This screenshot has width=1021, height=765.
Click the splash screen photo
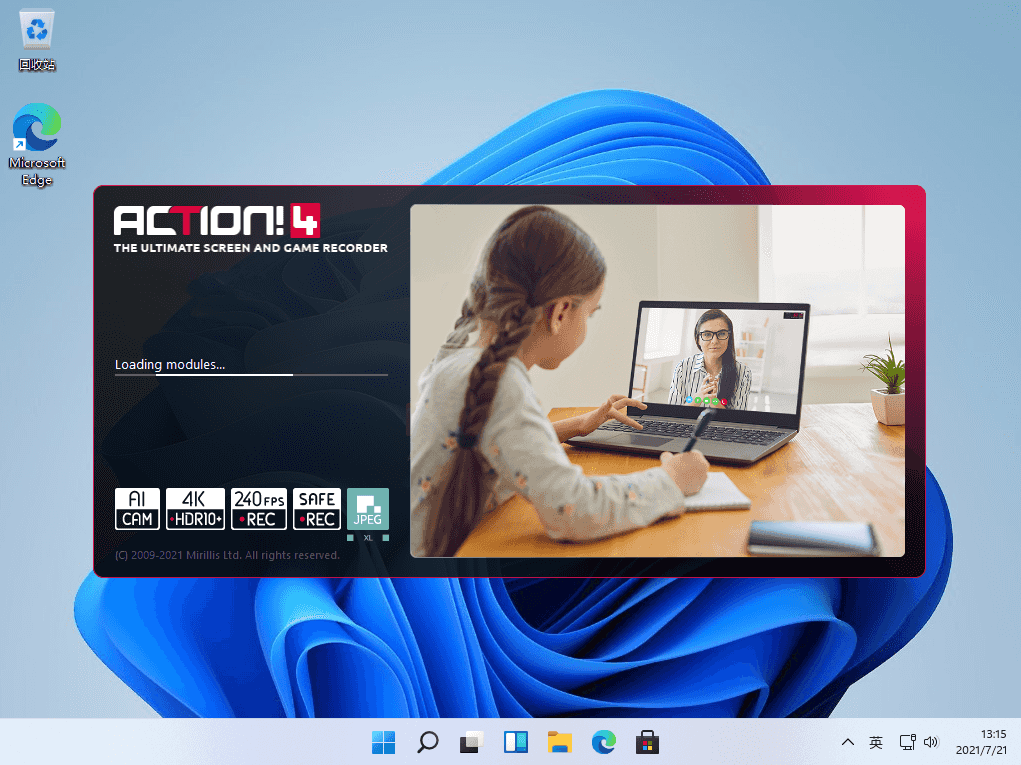click(x=657, y=381)
